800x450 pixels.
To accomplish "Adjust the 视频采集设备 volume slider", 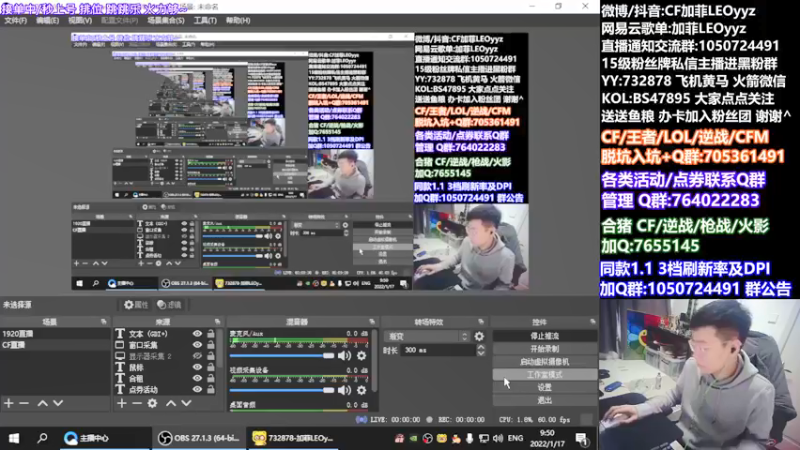I will pos(282,390).
